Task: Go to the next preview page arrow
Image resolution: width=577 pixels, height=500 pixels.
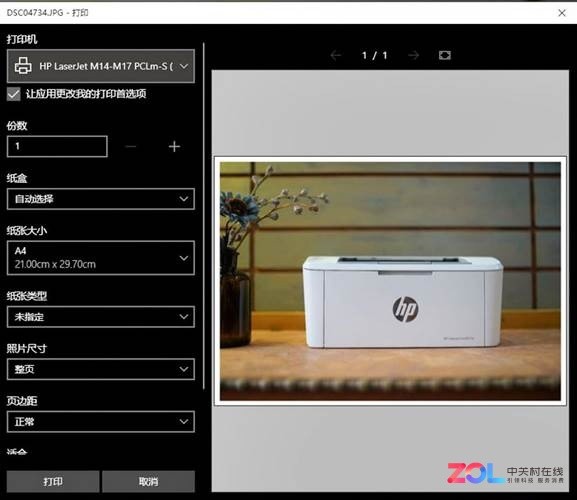Action: pos(414,56)
